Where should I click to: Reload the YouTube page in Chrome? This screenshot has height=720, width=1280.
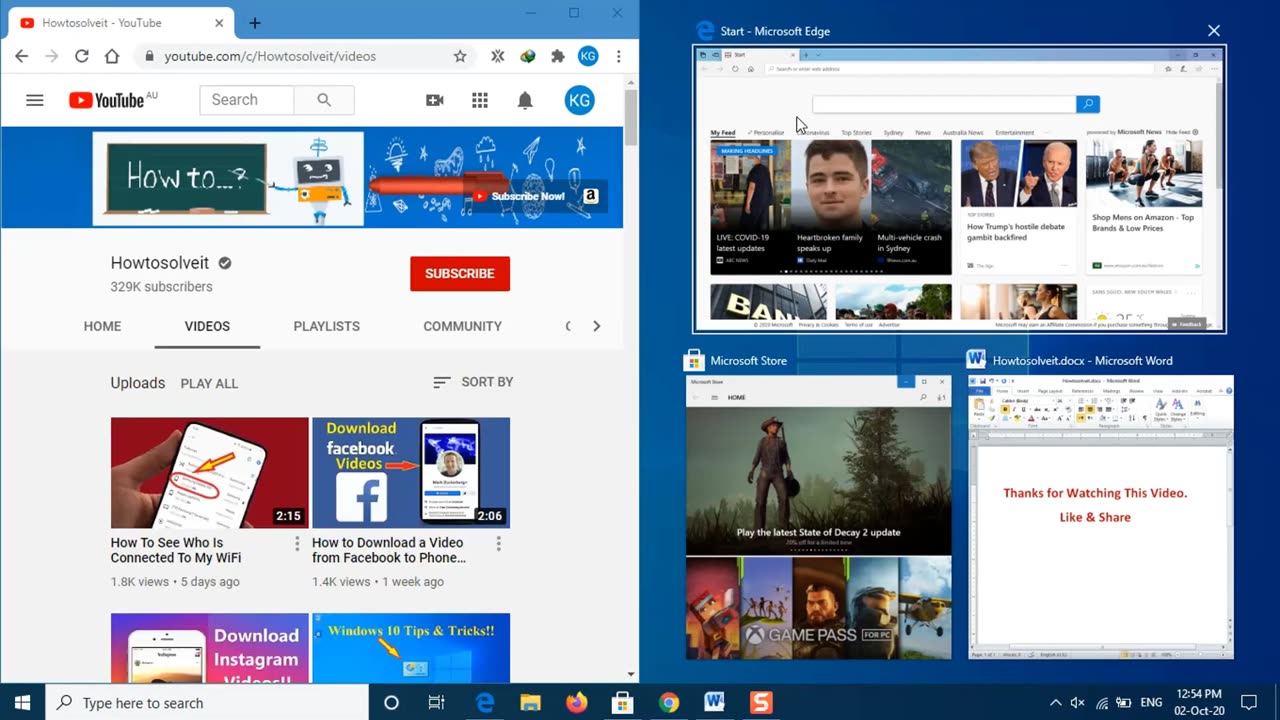coord(82,56)
